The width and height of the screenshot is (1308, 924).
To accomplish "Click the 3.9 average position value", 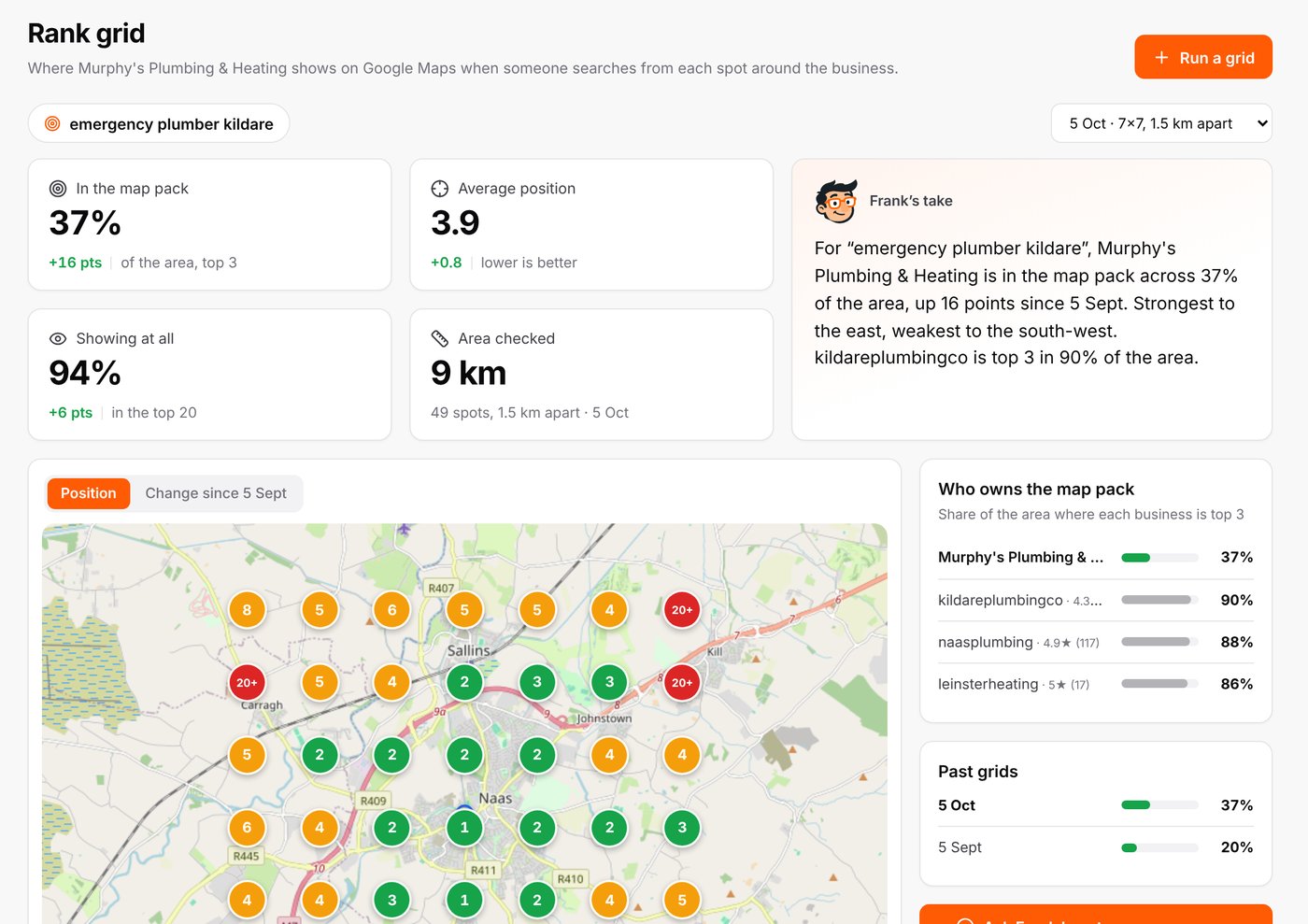I will click(x=455, y=223).
